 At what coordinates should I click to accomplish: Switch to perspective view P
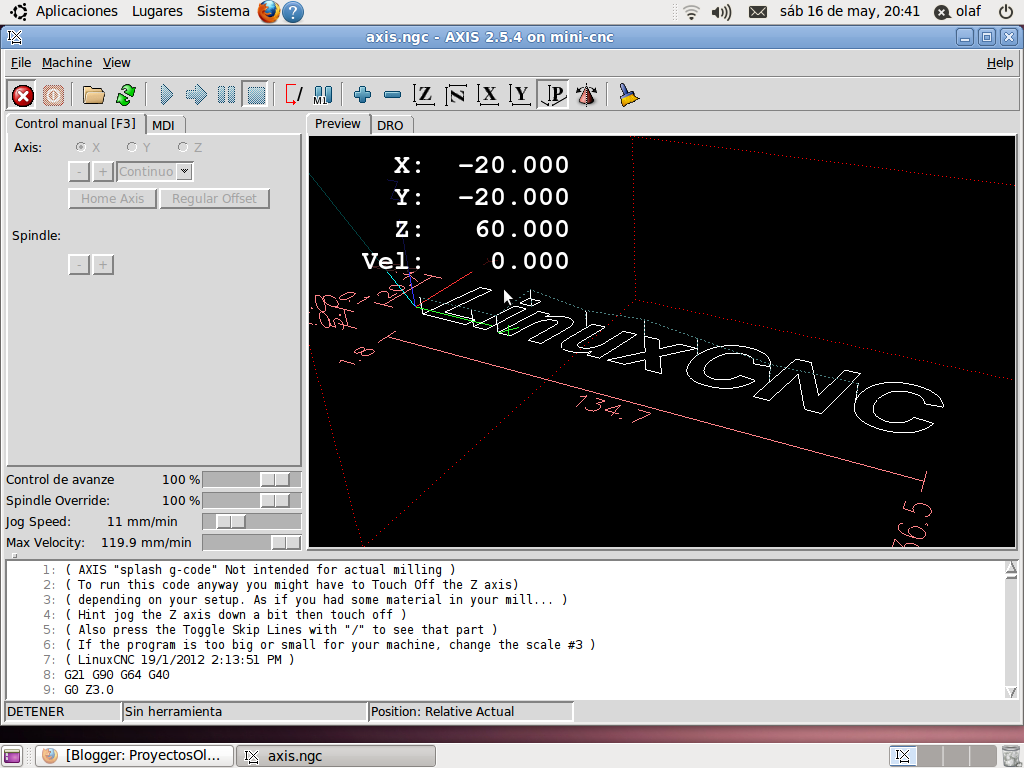(x=552, y=95)
